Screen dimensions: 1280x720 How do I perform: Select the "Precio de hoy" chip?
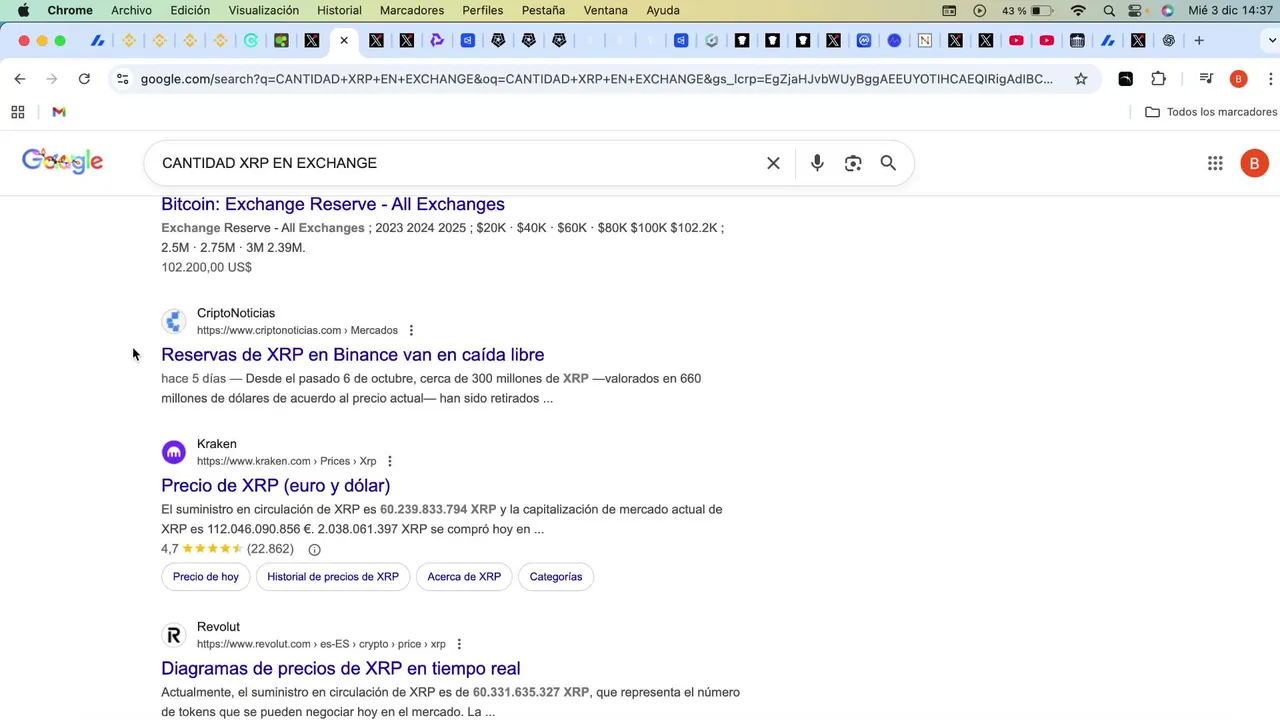(206, 577)
